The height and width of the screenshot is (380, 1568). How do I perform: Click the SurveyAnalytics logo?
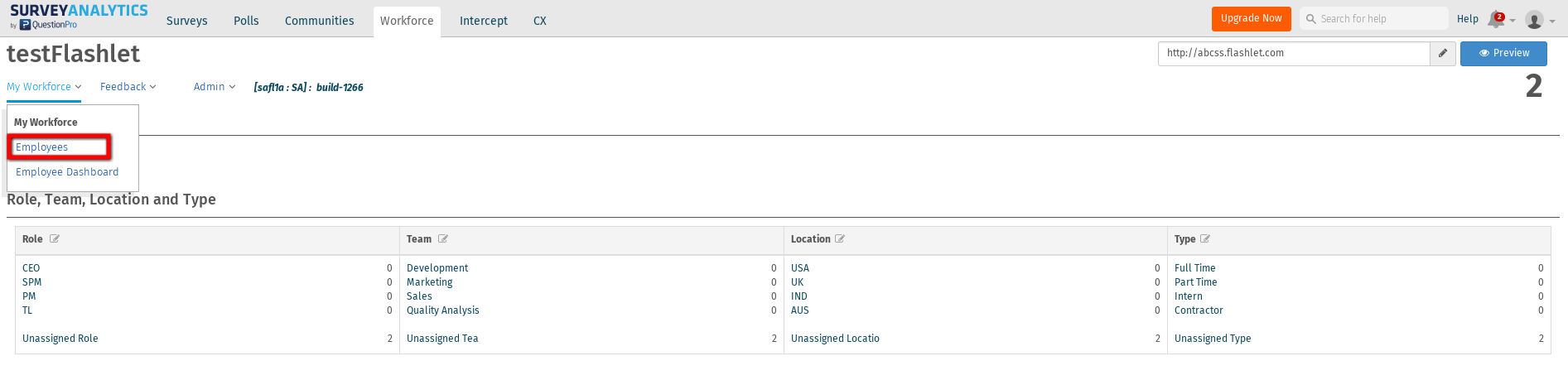[79, 16]
